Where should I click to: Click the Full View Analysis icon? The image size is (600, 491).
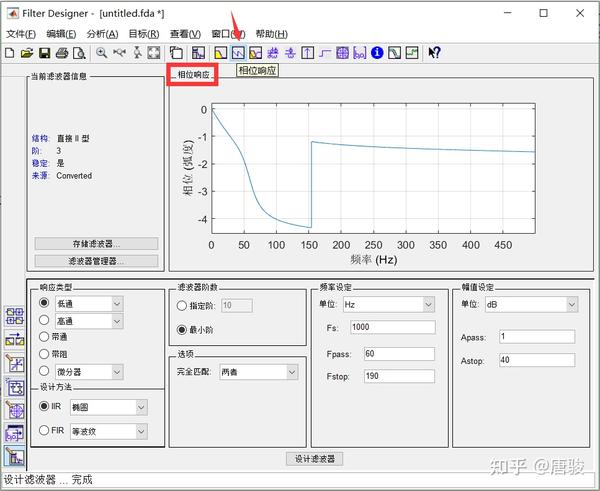(176, 53)
